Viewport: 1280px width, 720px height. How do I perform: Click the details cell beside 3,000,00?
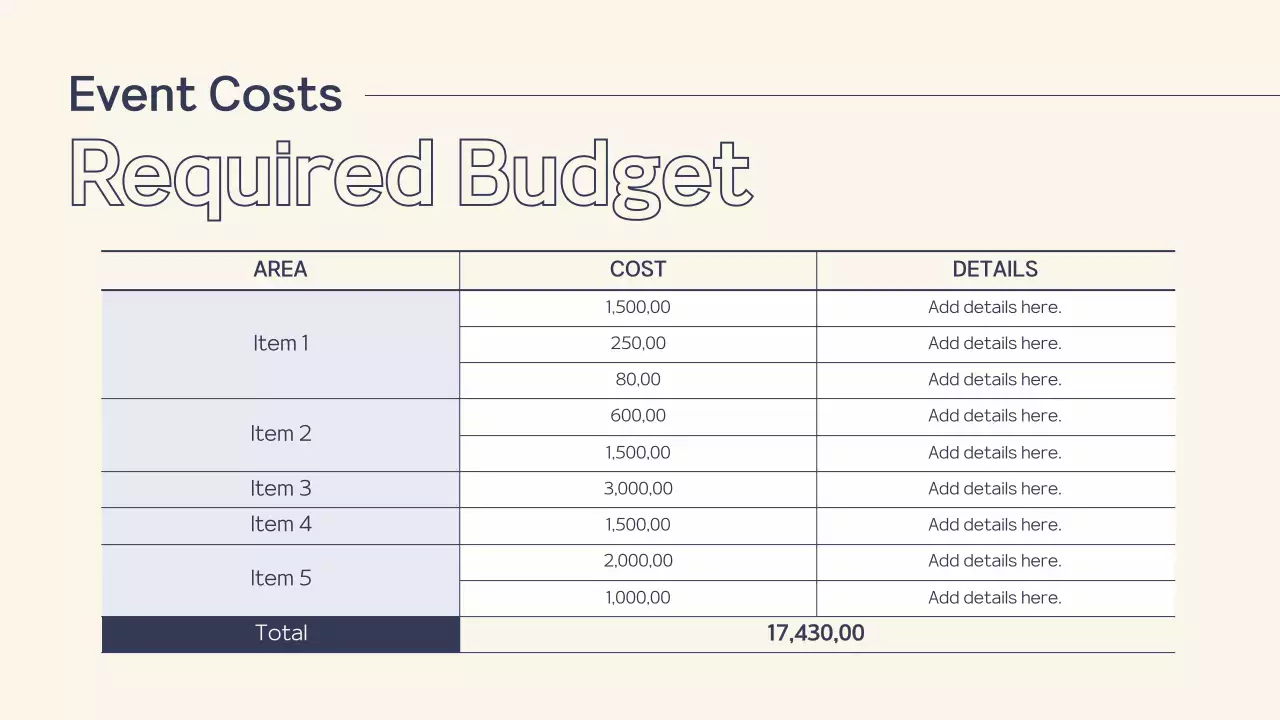coord(995,488)
